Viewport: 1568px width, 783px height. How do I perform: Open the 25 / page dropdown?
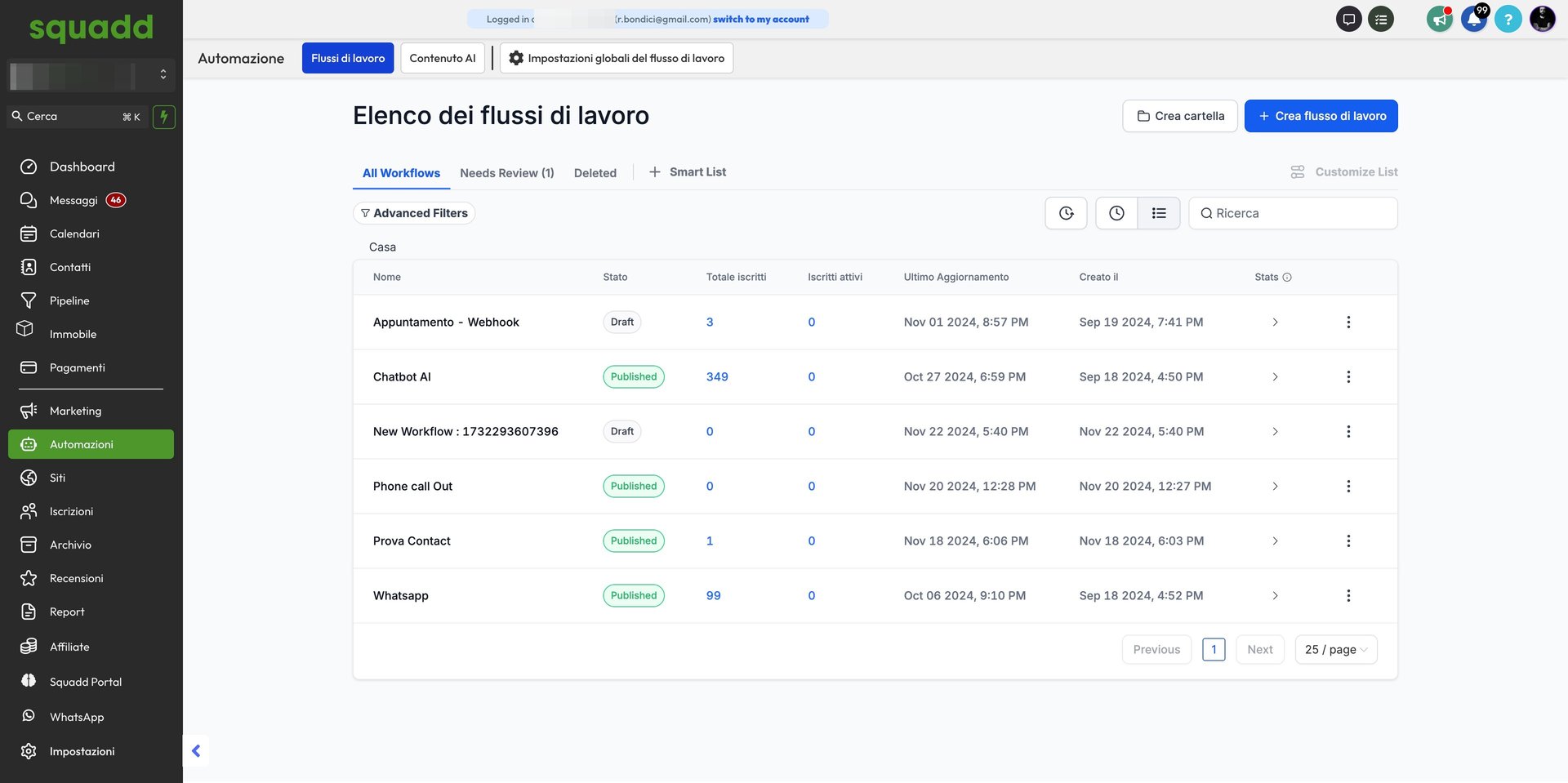1335,650
